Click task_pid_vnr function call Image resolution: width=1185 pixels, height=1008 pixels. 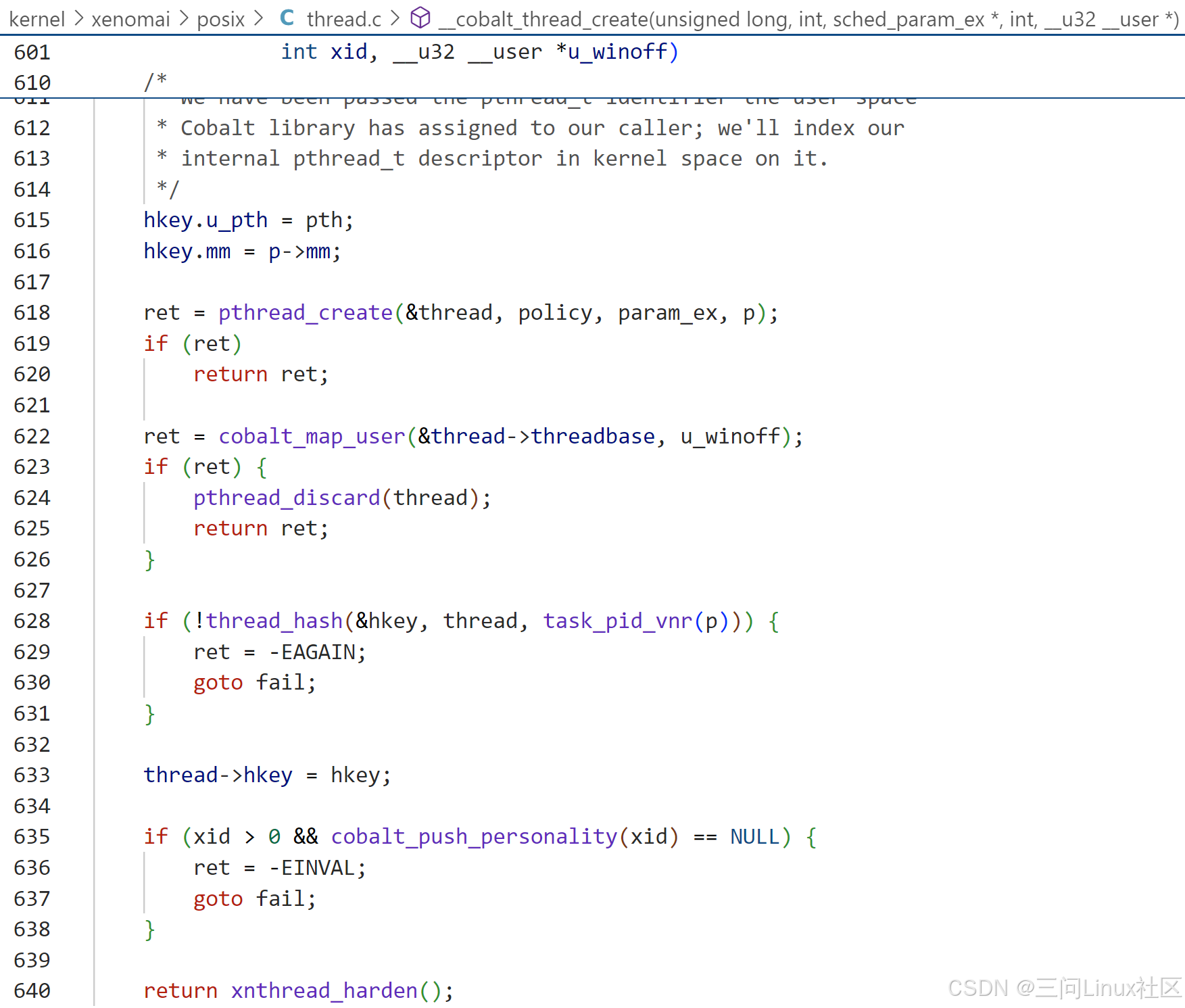tap(618, 621)
